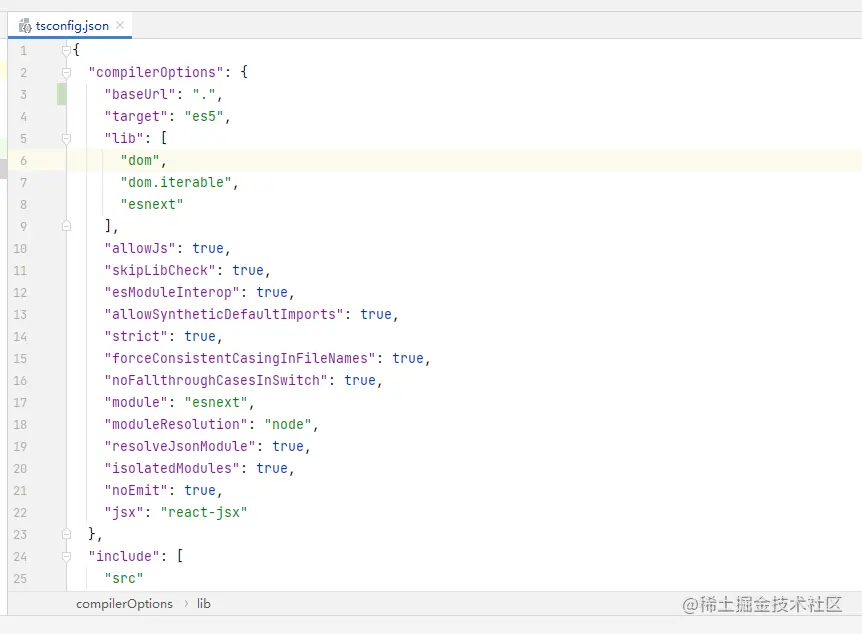The width and height of the screenshot is (862, 634).
Task: Click the "allowJs" key
Action: [x=140, y=249]
